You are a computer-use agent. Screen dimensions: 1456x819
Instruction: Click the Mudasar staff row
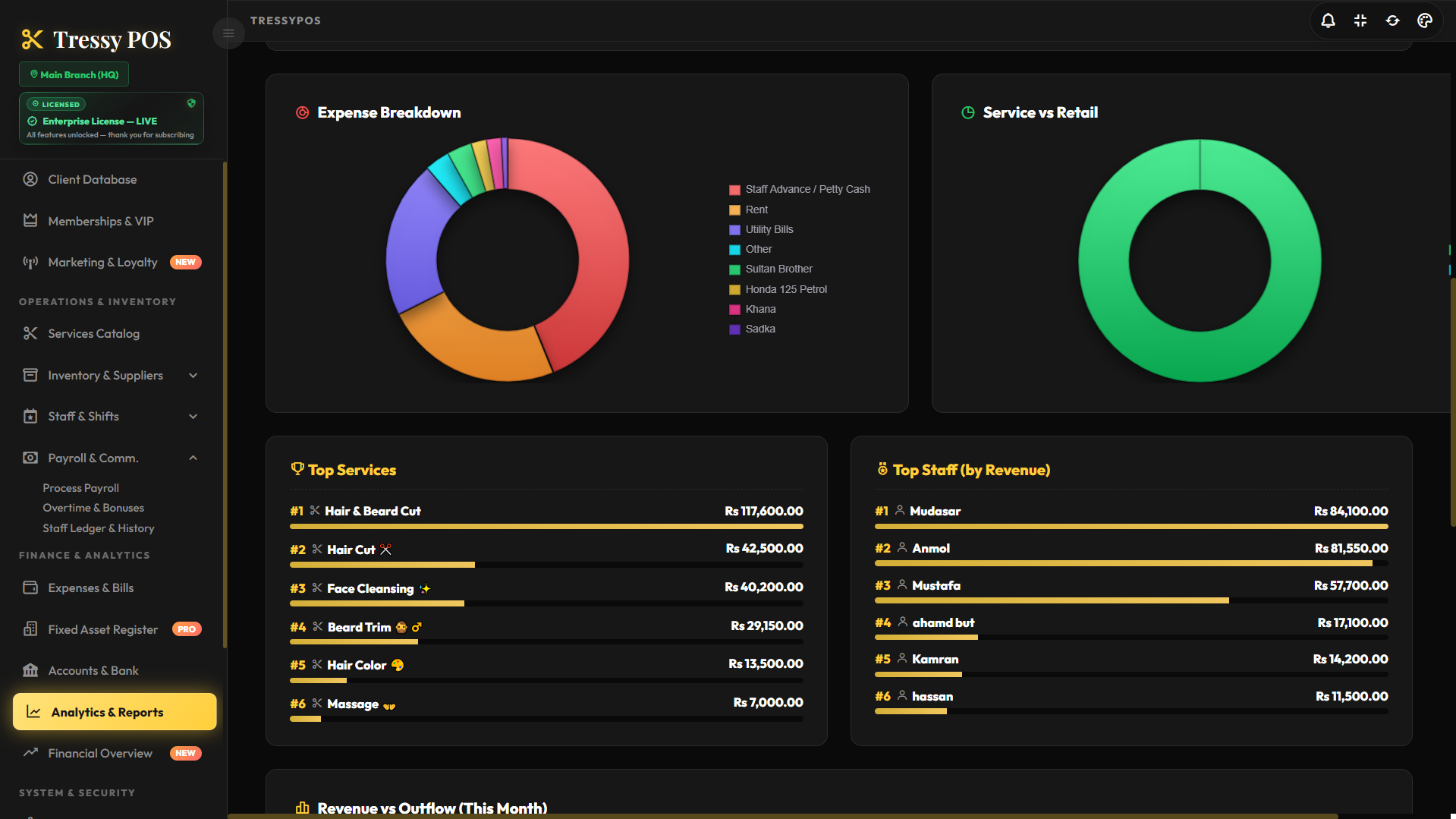point(1131,518)
